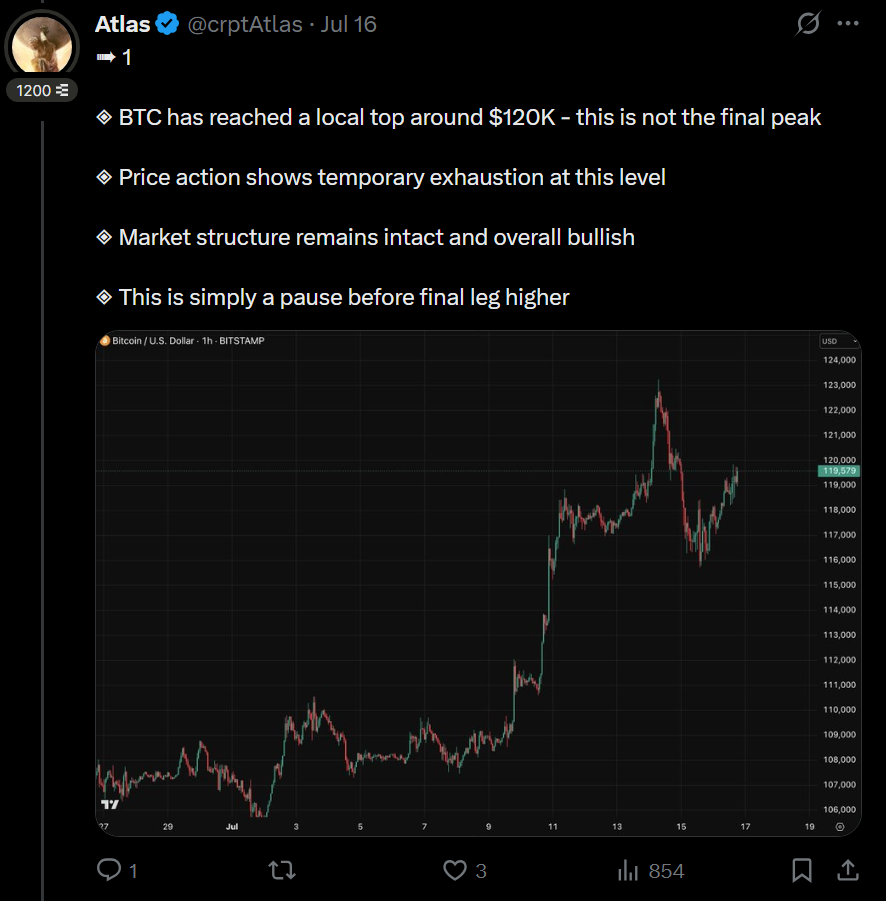This screenshot has width=886, height=901.
Task: Open the repost arrows menu
Action: [283, 871]
